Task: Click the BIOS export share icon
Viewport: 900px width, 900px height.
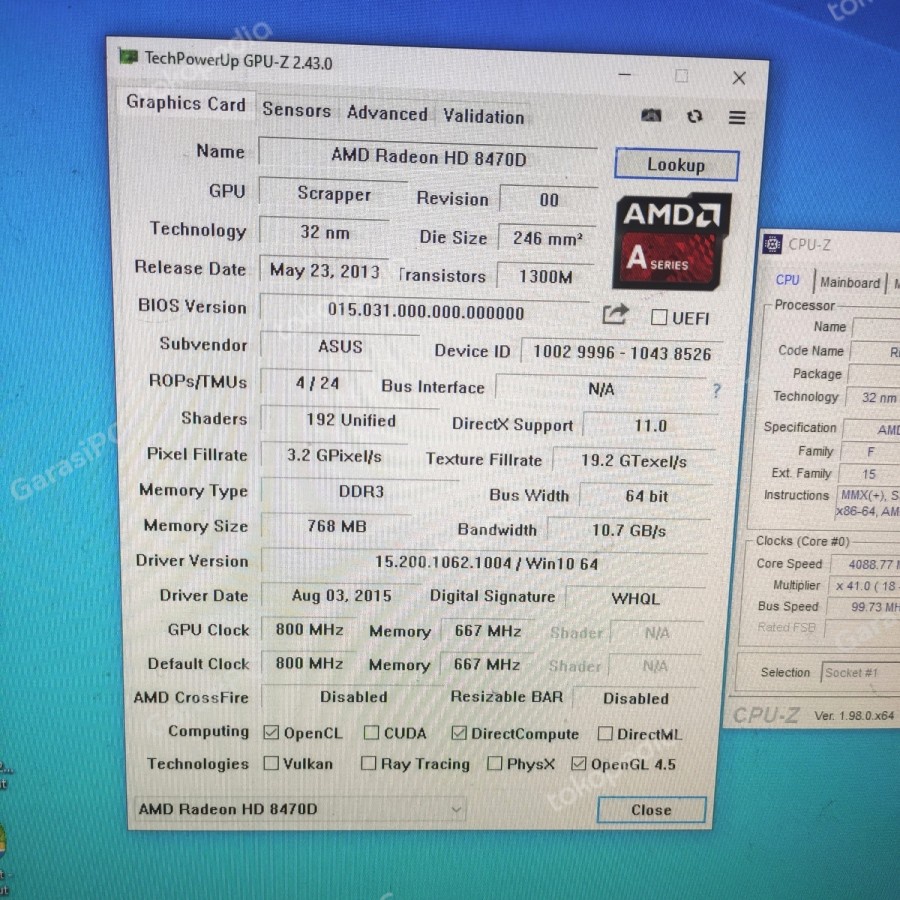Action: pyautogui.click(x=615, y=315)
